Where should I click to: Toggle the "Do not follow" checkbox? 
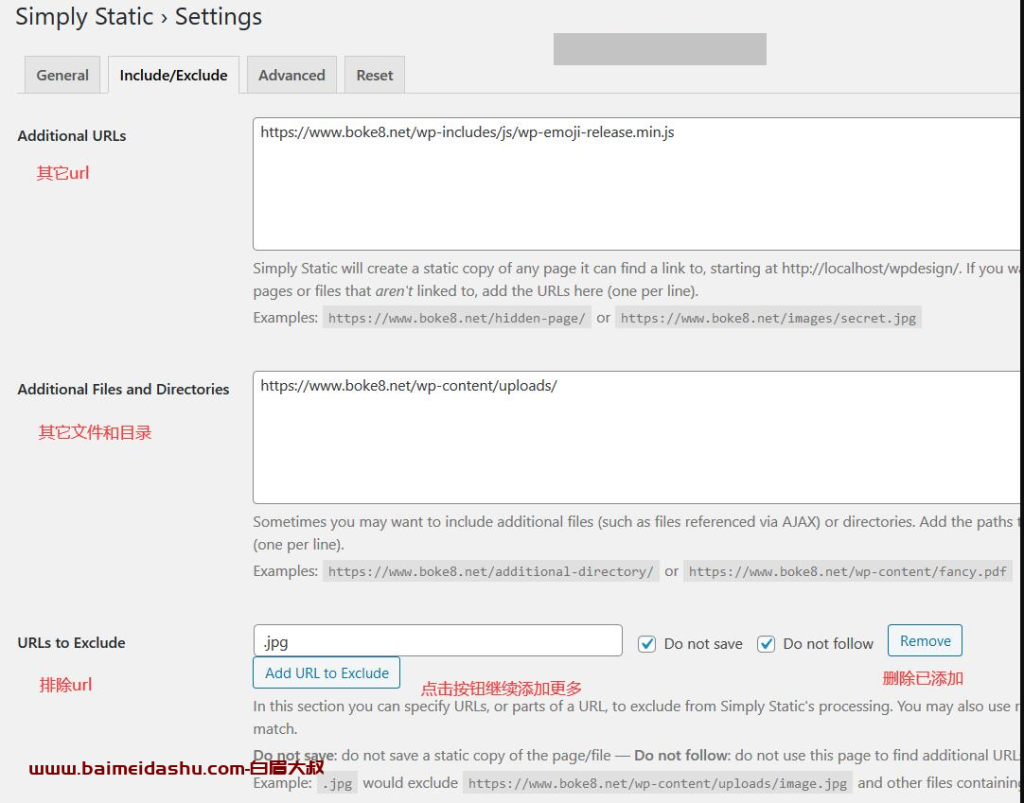(x=766, y=643)
